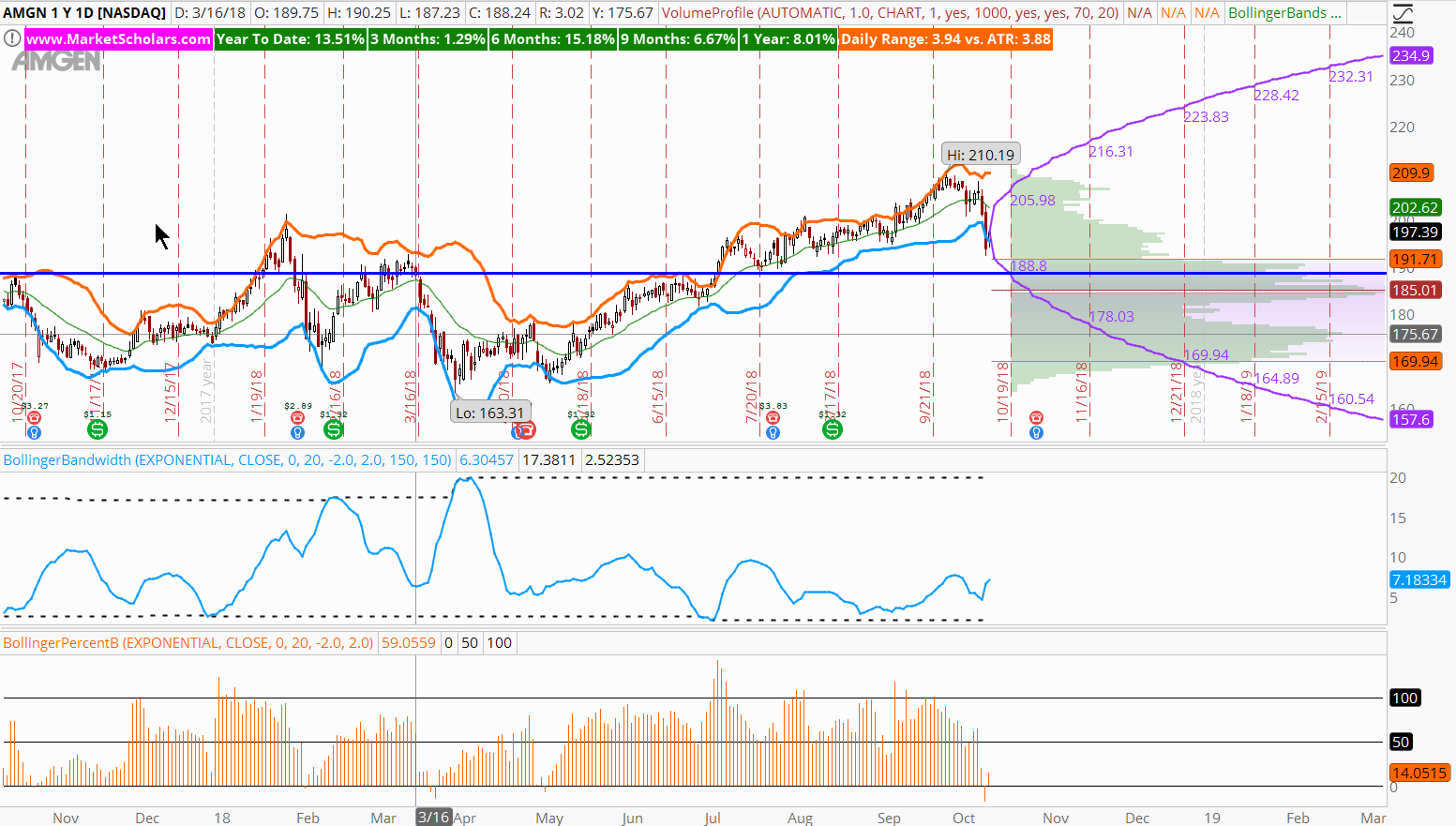The width and height of the screenshot is (1456, 826).
Task: Click the orange 14.0515 PercentB axis label
Action: [x=1419, y=773]
